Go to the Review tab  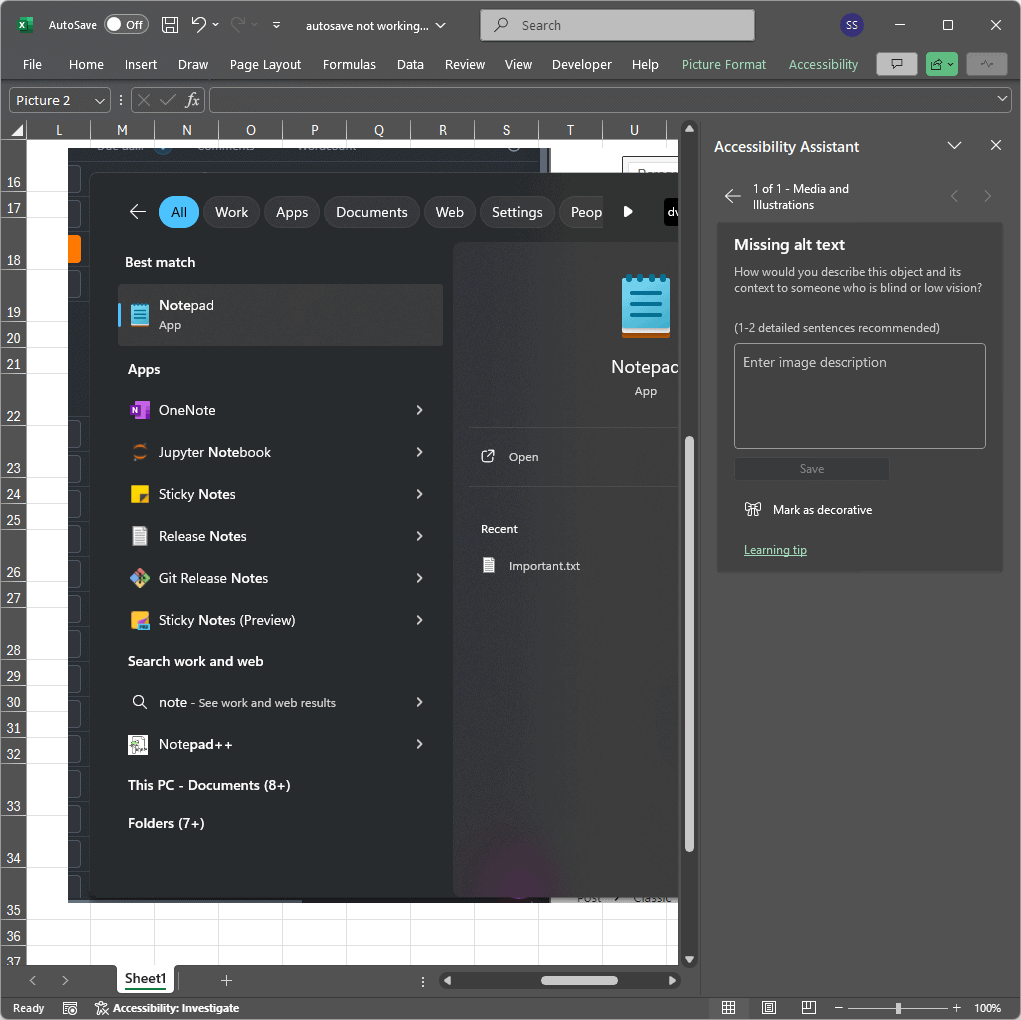pos(465,64)
